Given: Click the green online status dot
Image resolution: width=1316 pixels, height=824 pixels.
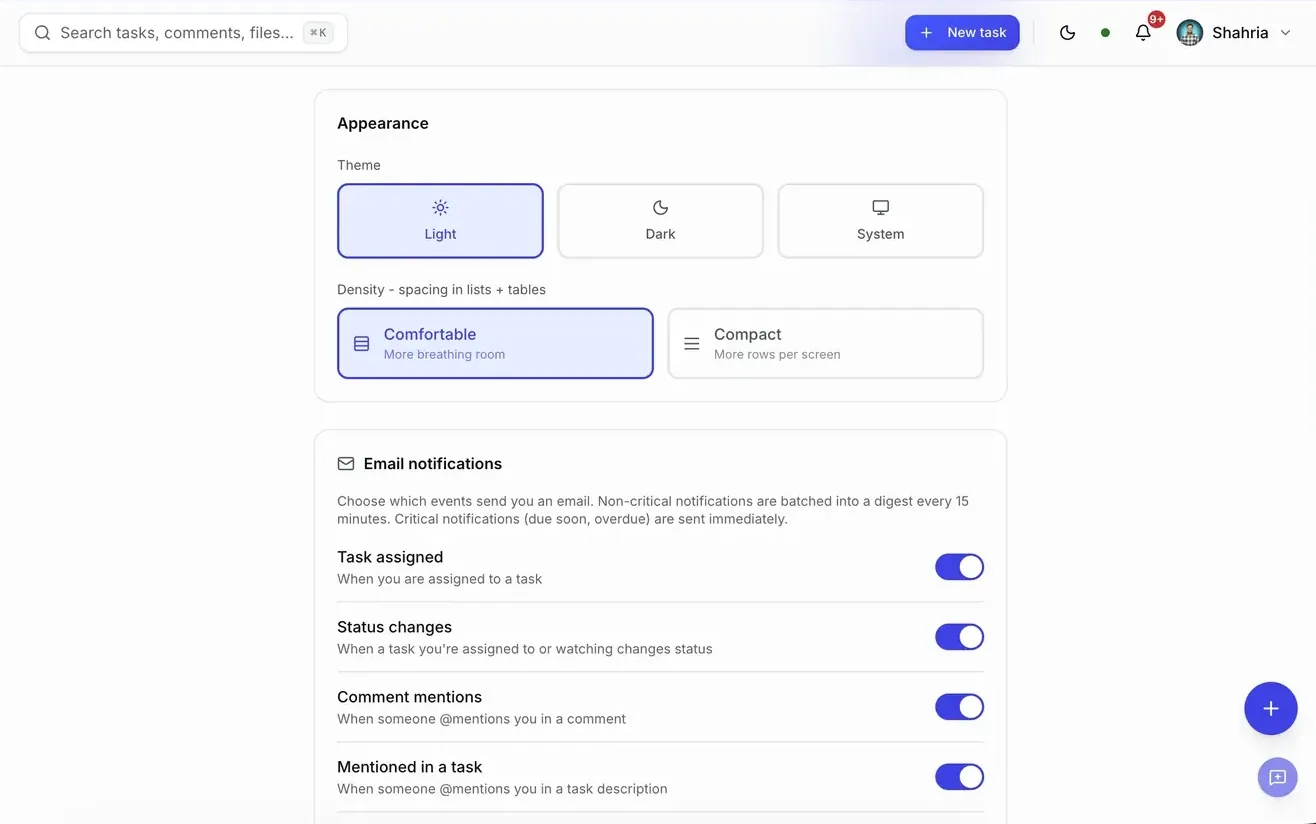Looking at the screenshot, I should pyautogui.click(x=1105, y=33).
